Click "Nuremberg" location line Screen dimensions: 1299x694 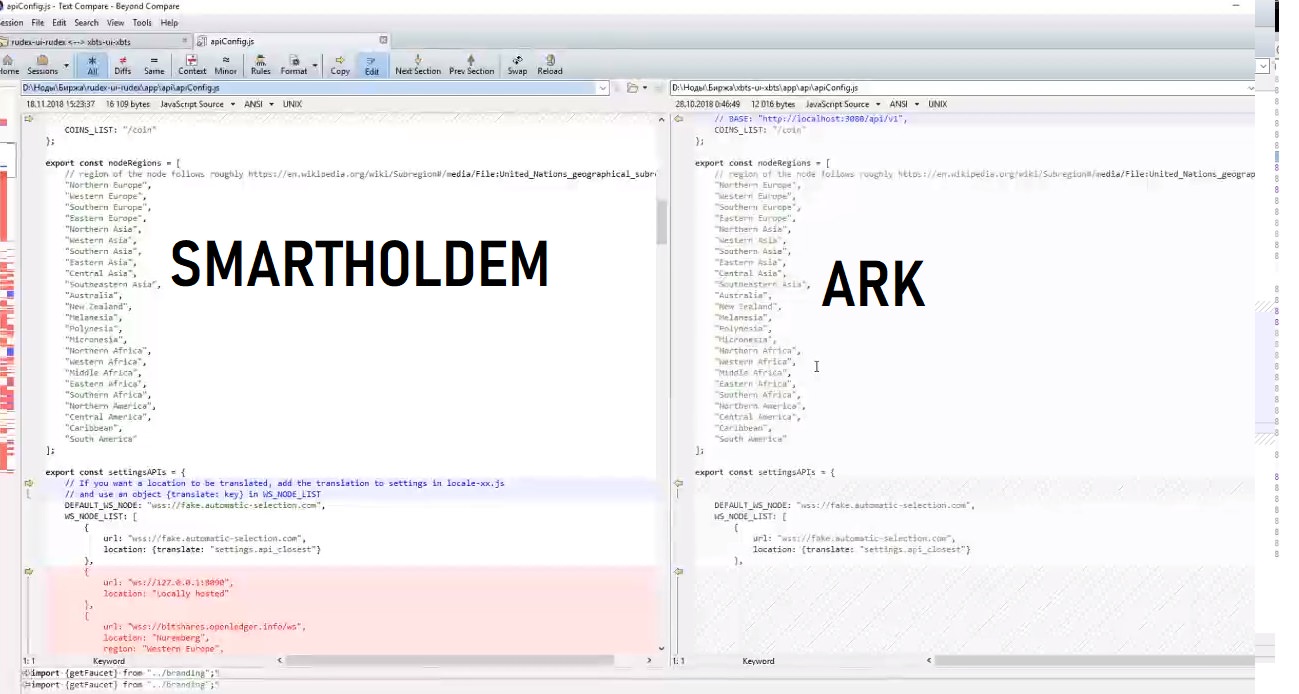pyautogui.click(x=156, y=637)
